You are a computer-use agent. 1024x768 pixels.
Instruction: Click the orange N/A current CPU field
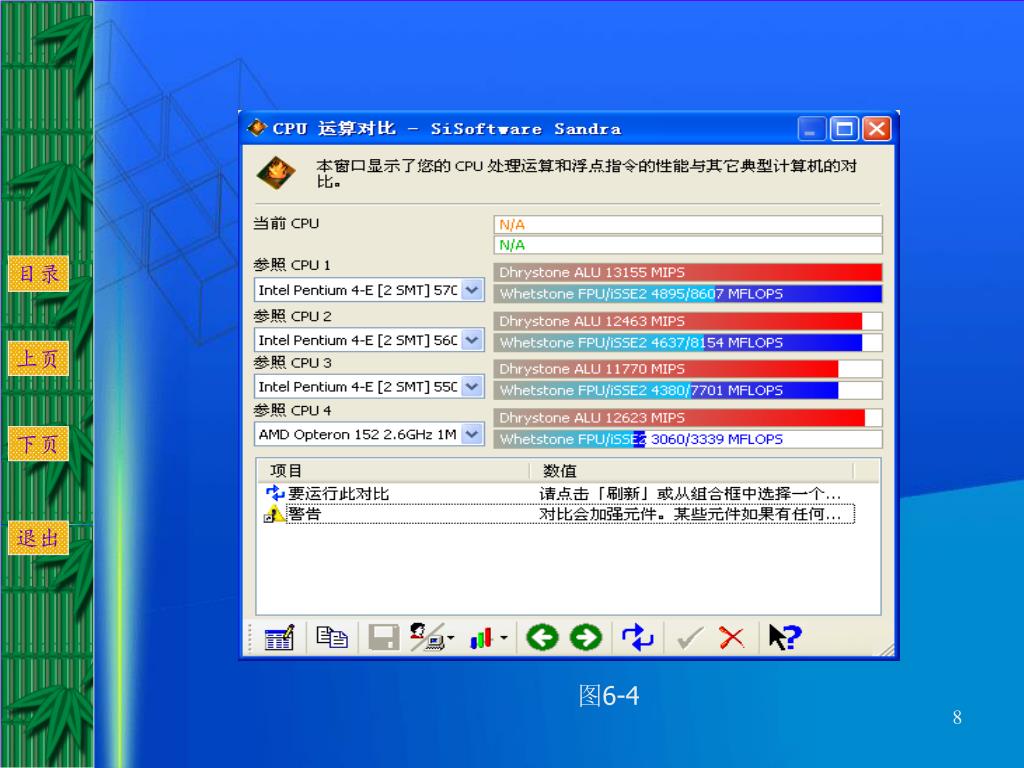coord(688,225)
